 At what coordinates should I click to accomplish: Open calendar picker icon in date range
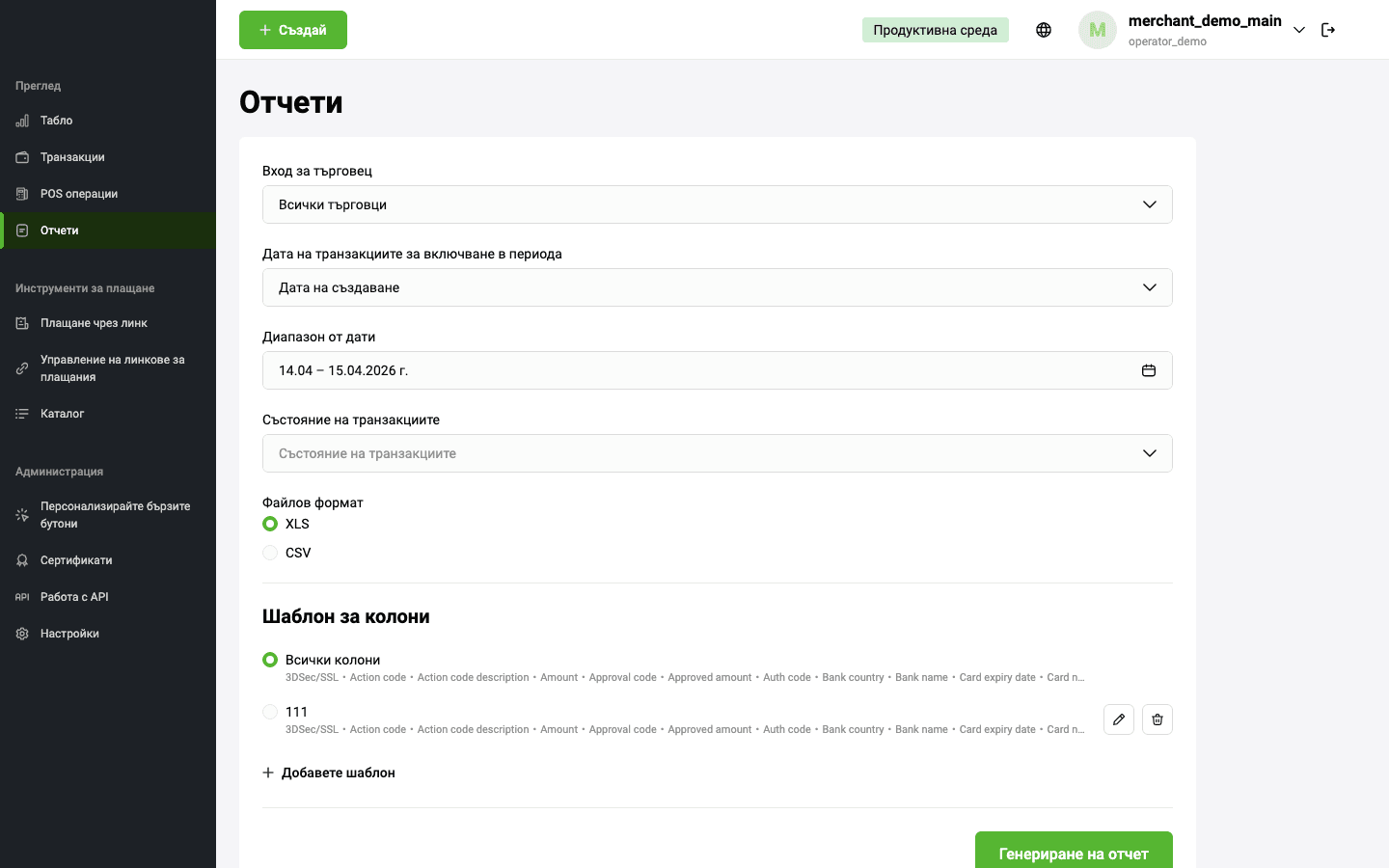(1149, 370)
